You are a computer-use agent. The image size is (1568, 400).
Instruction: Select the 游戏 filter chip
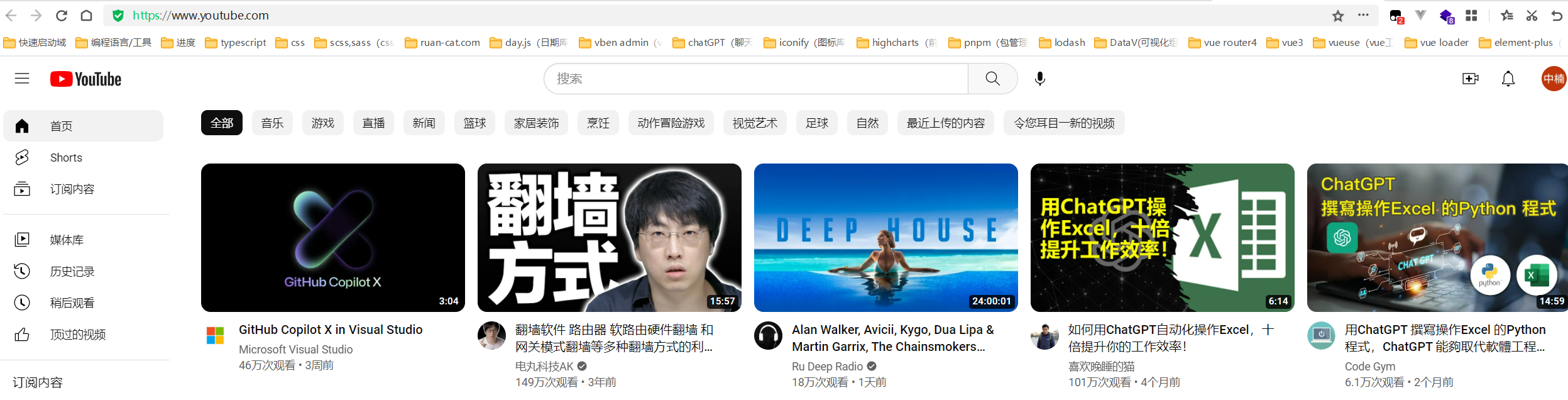(x=323, y=123)
